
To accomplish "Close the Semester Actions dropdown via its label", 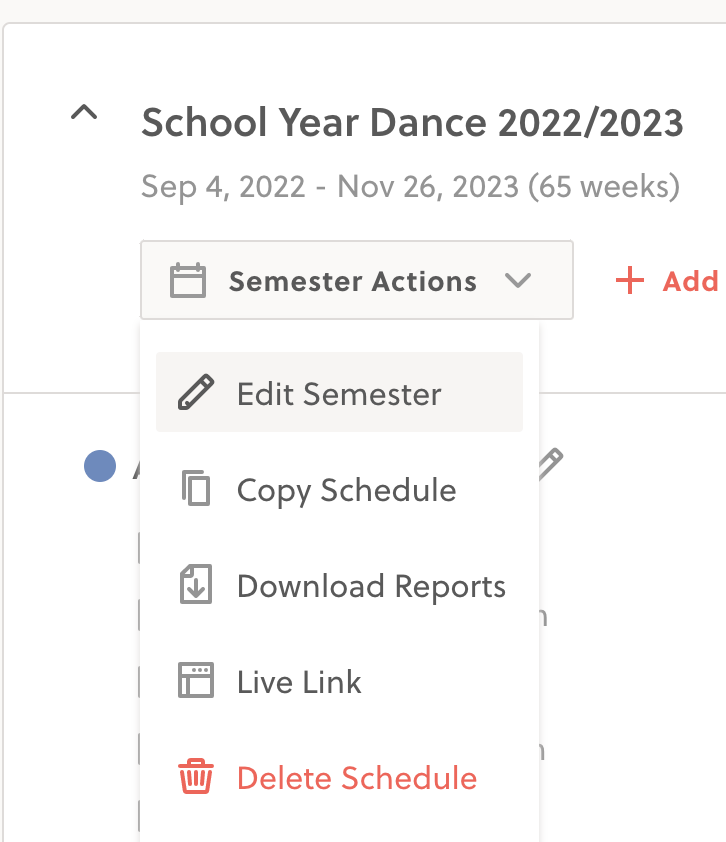I will click(352, 281).
